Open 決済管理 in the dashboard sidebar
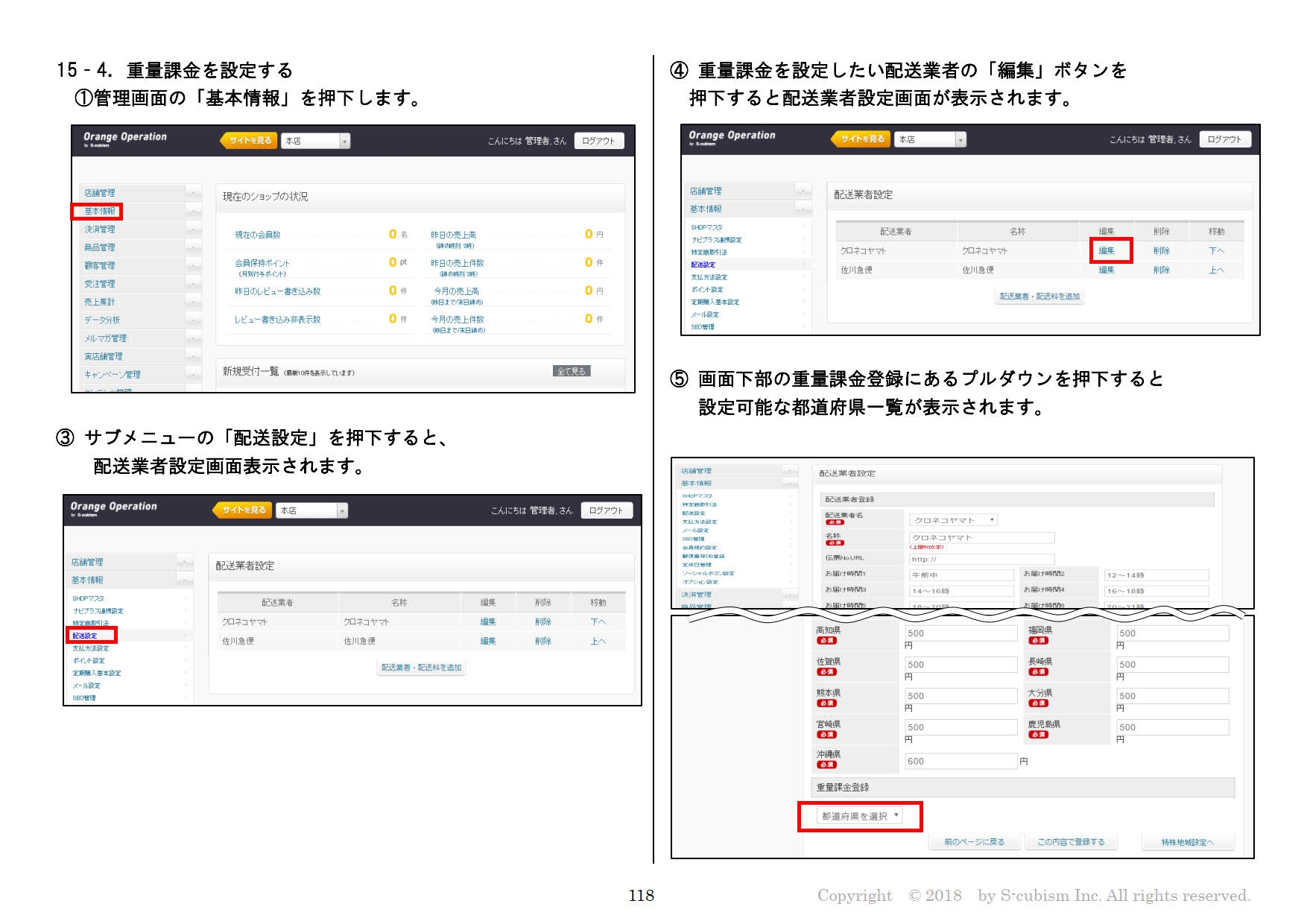1307x924 pixels. click(x=100, y=230)
